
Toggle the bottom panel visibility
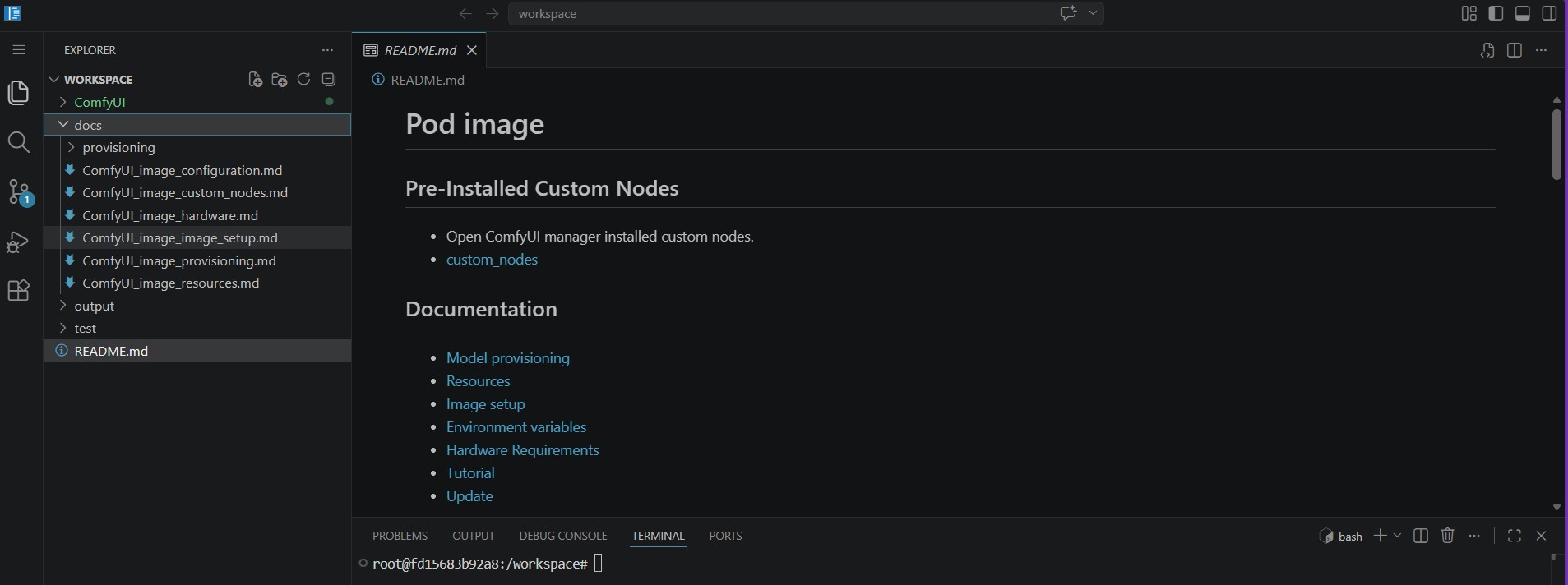pos(1523,13)
